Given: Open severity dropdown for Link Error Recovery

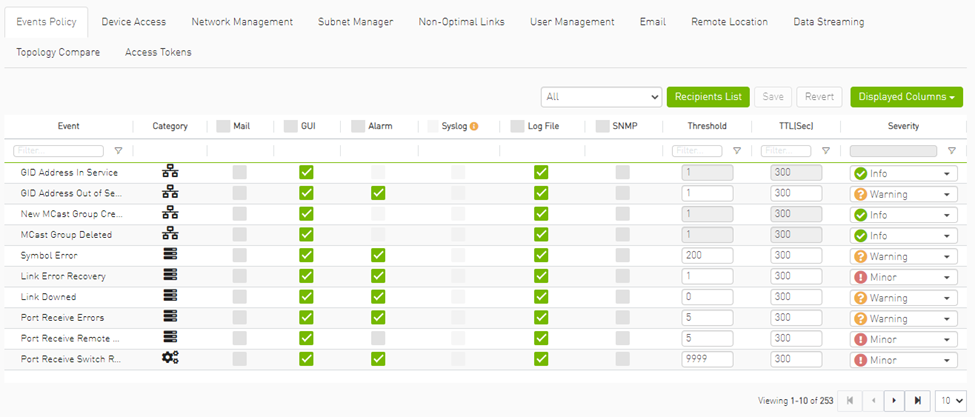Looking at the screenshot, I should point(903,276).
